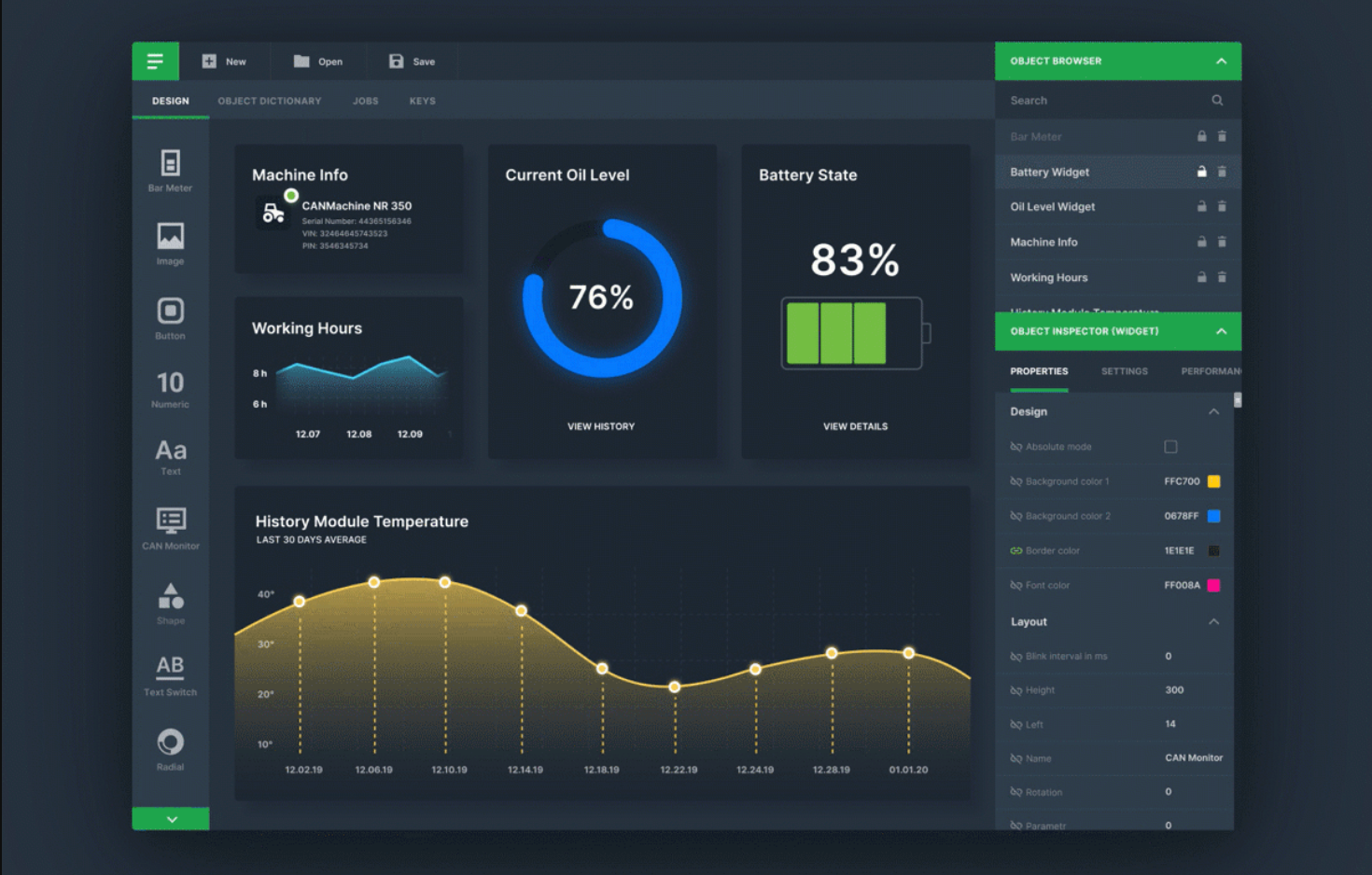Toggle link for Left property

[1015, 724]
